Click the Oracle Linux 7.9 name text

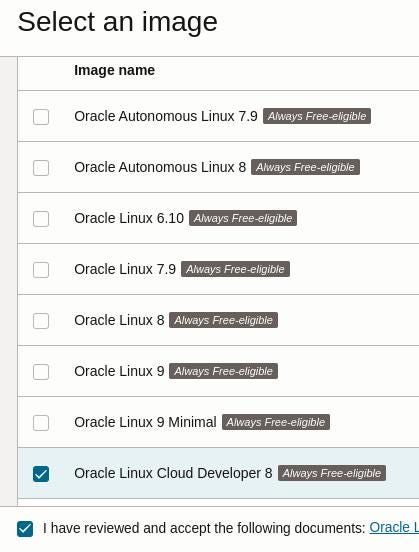point(125,269)
